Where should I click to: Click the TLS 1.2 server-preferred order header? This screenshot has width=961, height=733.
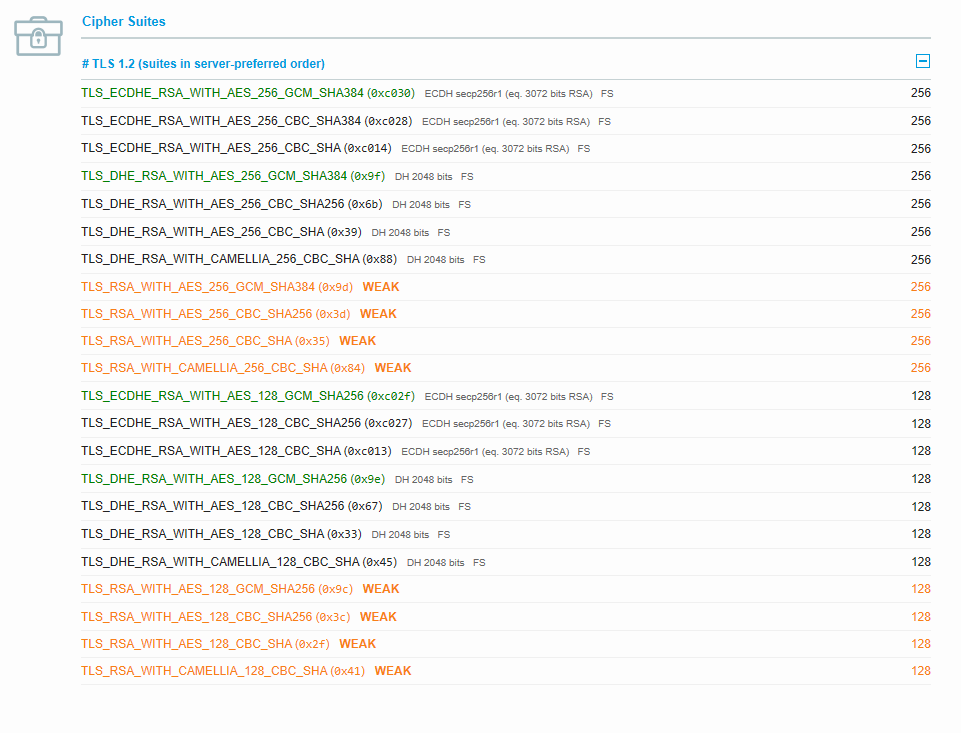tap(203, 64)
